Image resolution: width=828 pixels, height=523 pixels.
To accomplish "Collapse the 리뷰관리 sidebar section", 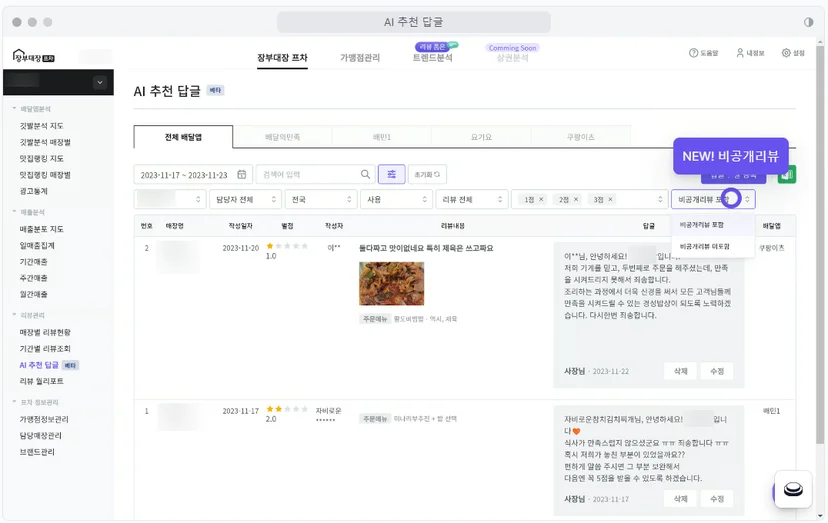I will (15, 315).
